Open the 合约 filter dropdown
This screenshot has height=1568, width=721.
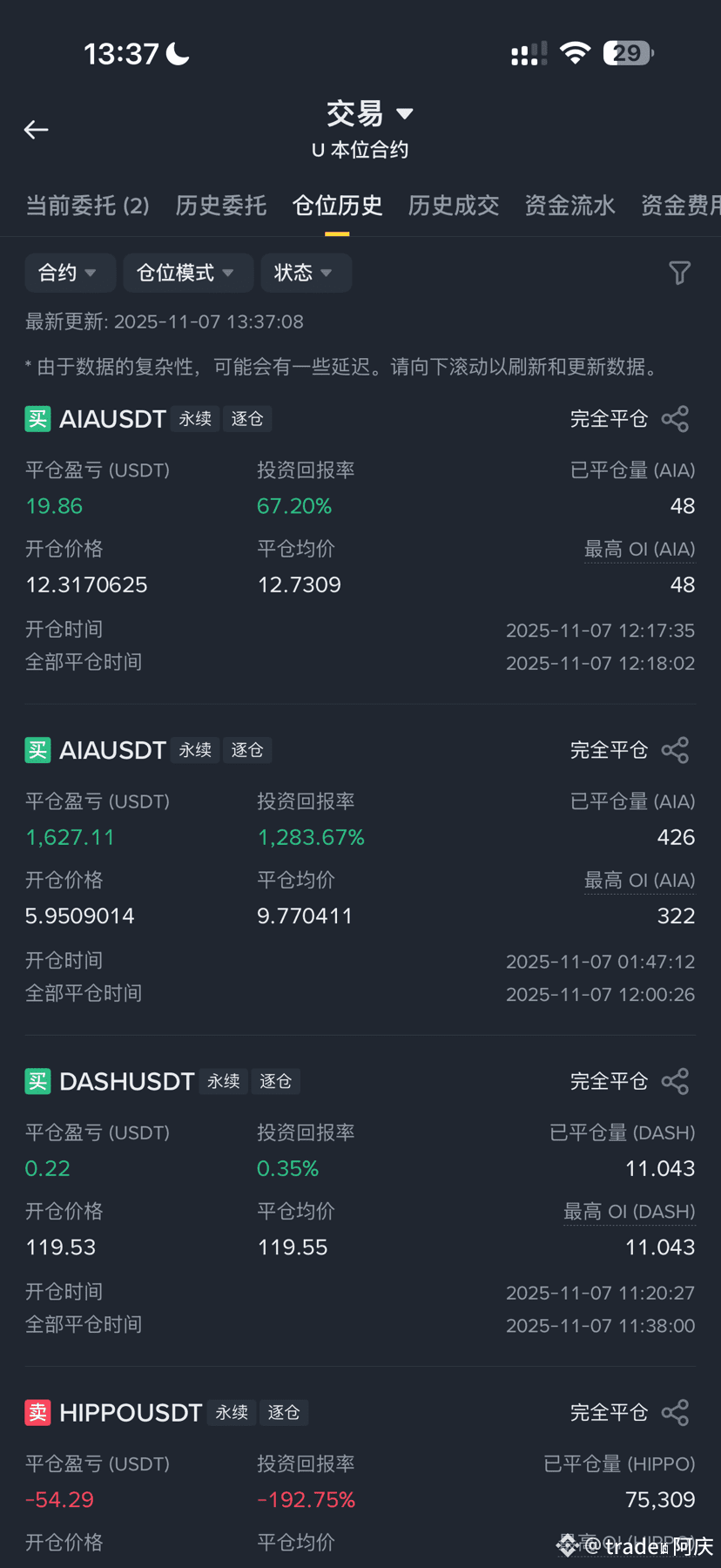71,273
